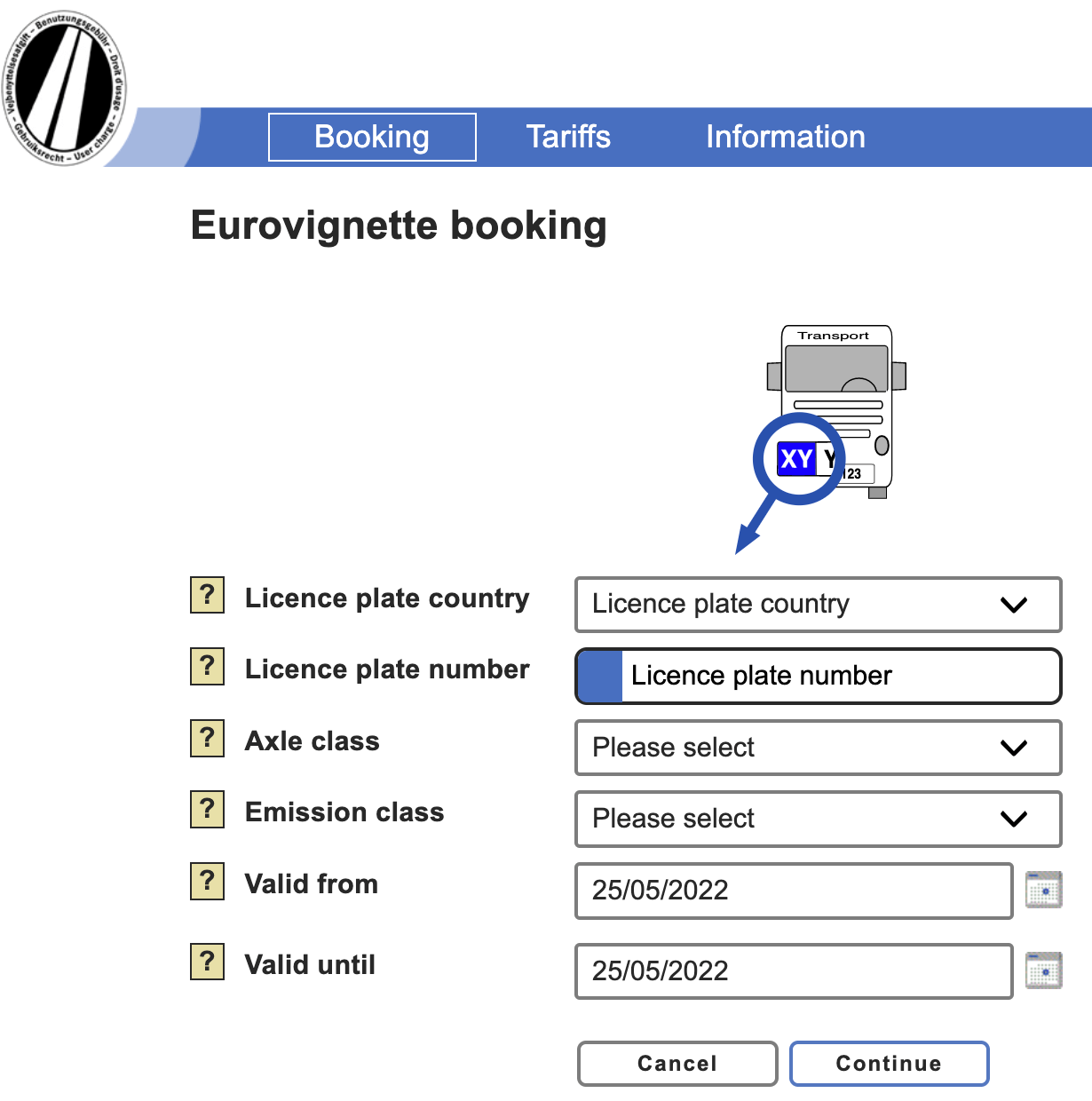Switch to the Information tab
This screenshot has width=1092, height=1101.
point(785,137)
